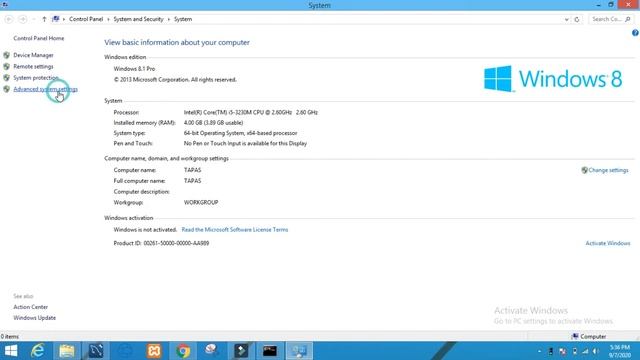The width and height of the screenshot is (640, 360).
Task: Open the address bar history dropdown
Action: 567,19
